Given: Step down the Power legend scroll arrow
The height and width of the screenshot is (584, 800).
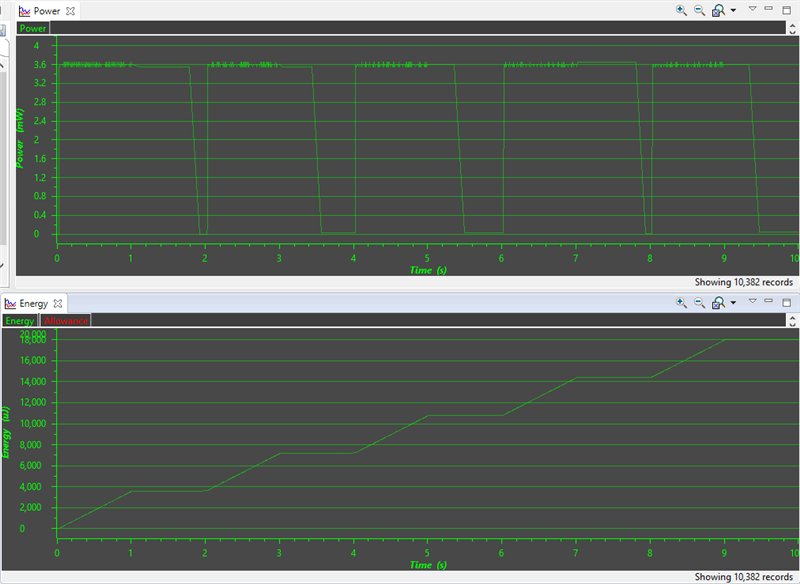Looking at the screenshot, I should (792, 32).
